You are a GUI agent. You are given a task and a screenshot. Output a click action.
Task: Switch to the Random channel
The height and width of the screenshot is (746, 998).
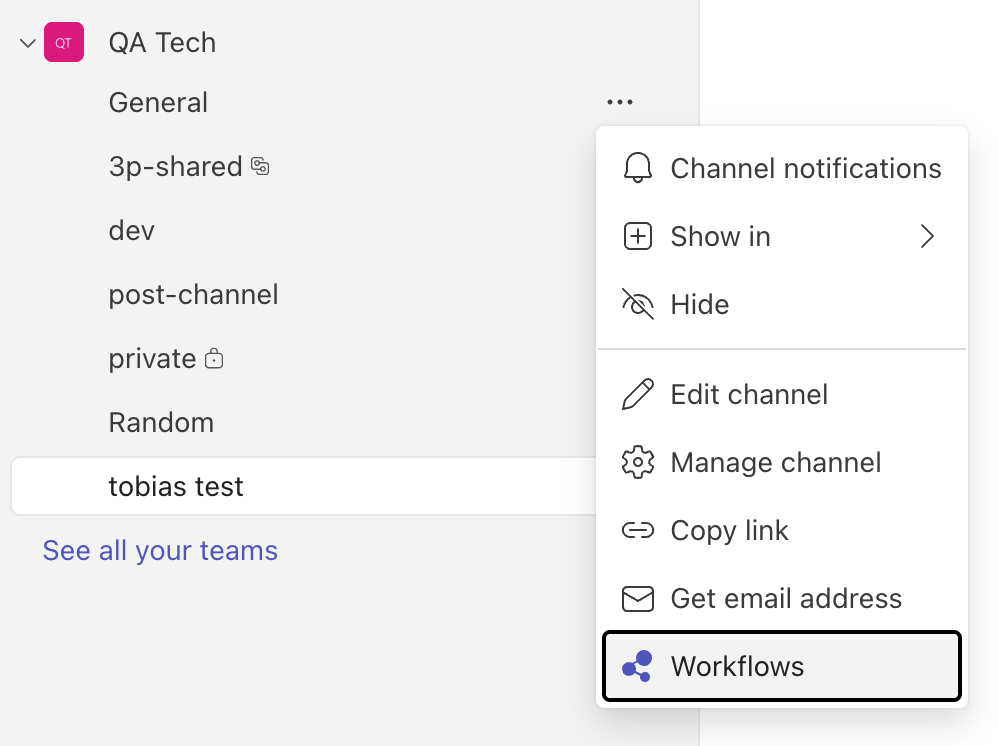coord(161,422)
